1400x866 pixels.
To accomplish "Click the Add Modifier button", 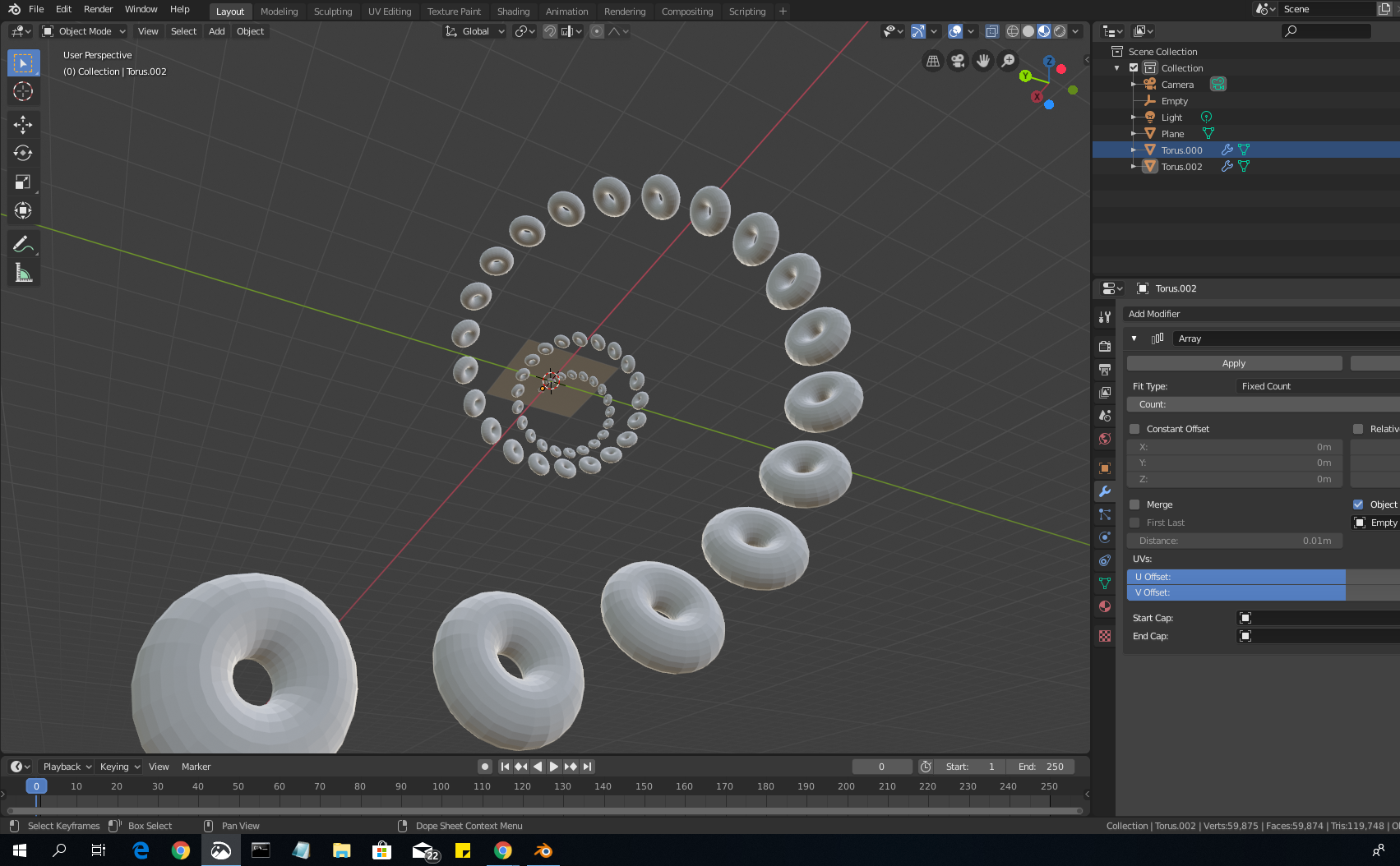I will 1154,314.
